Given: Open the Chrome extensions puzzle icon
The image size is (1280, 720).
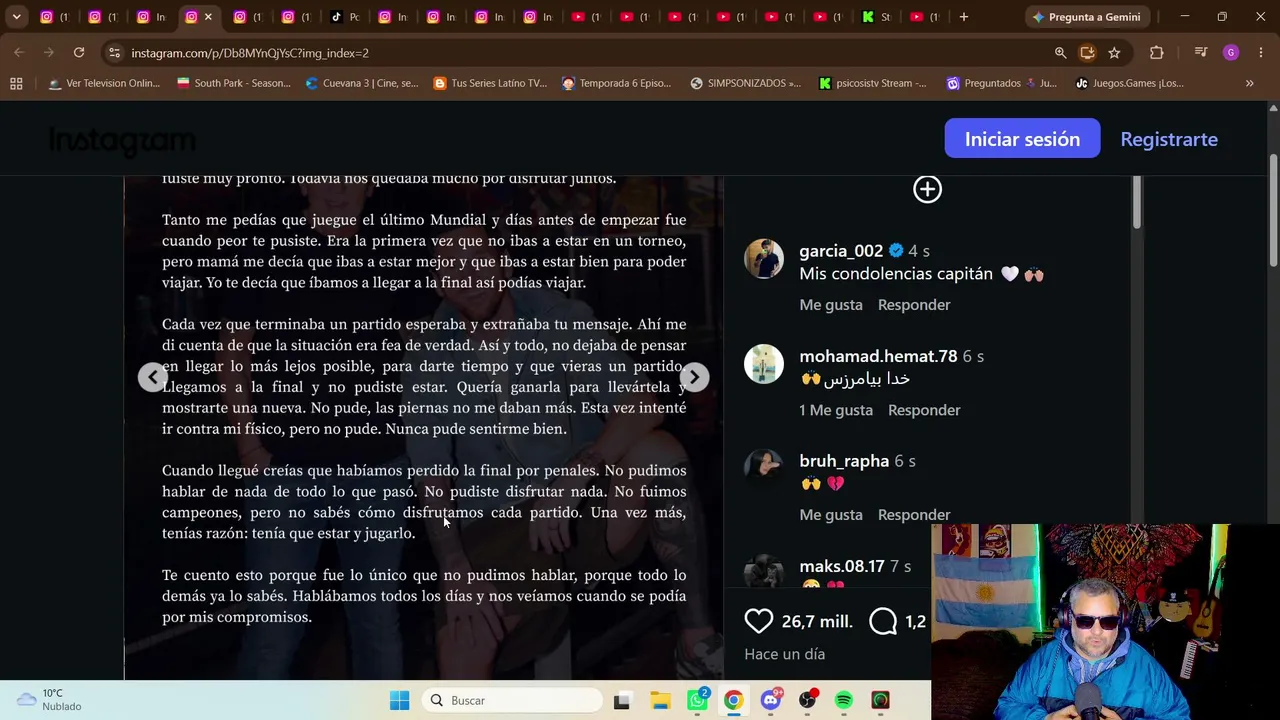Looking at the screenshot, I should (x=1157, y=52).
